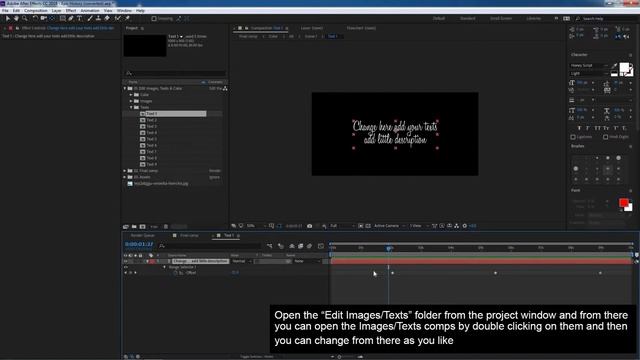Toggle motion blur icon in timeline header
The image size is (640, 360).
click(x=309, y=246)
